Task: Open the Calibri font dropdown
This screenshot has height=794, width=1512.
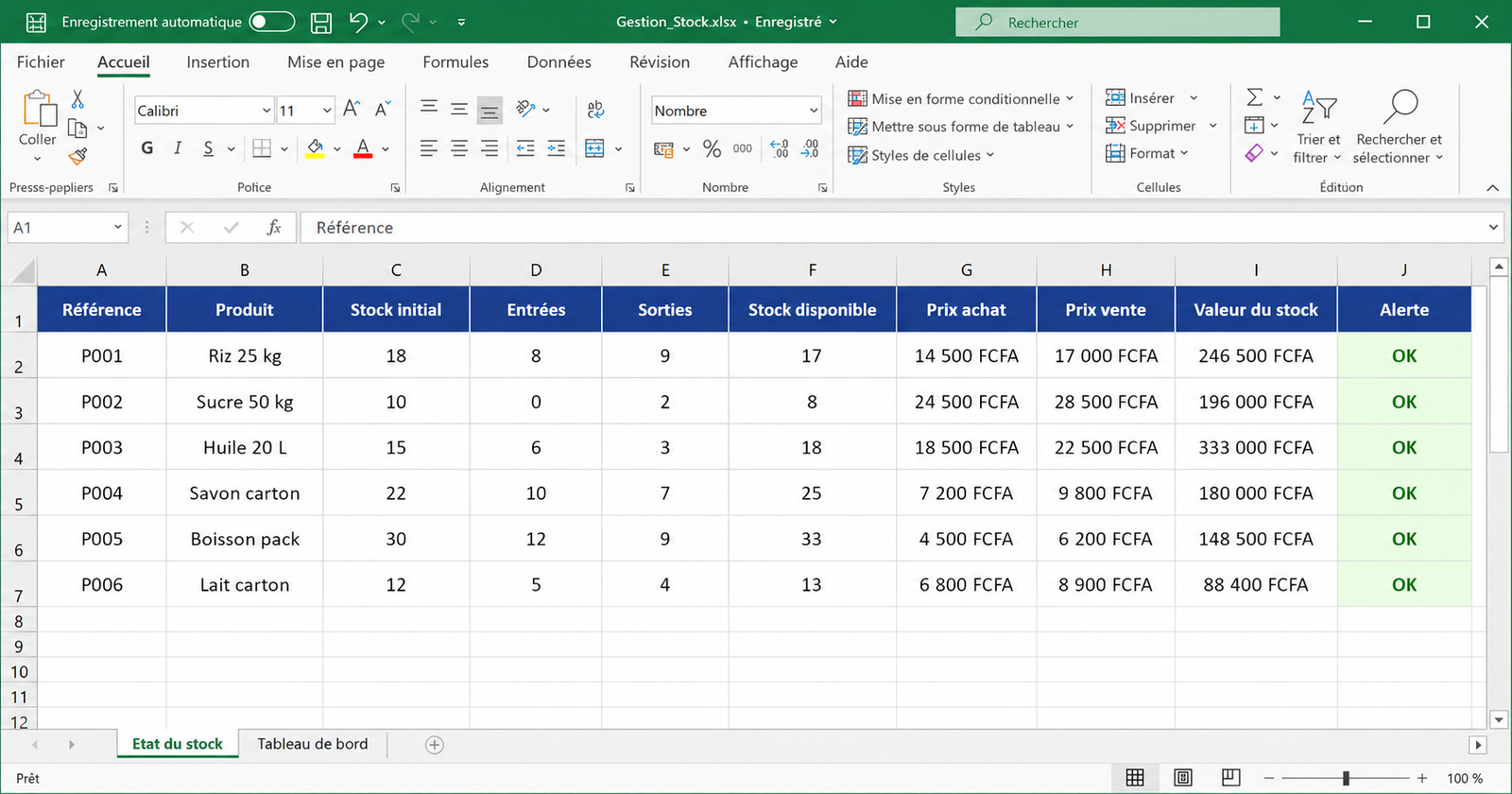Action: click(x=266, y=111)
